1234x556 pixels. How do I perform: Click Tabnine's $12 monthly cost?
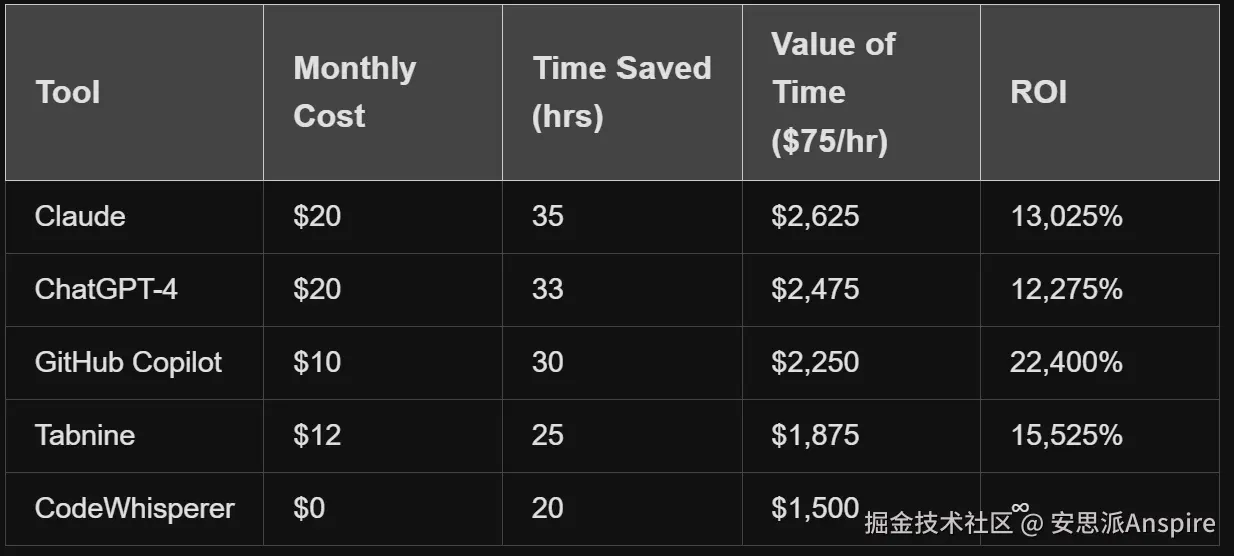(317, 435)
